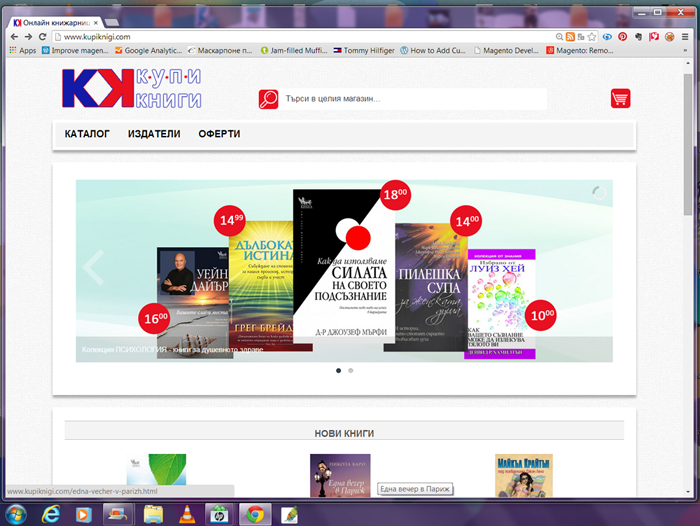
Task: Click the Уейн Дайър book cover
Action: tap(193, 303)
